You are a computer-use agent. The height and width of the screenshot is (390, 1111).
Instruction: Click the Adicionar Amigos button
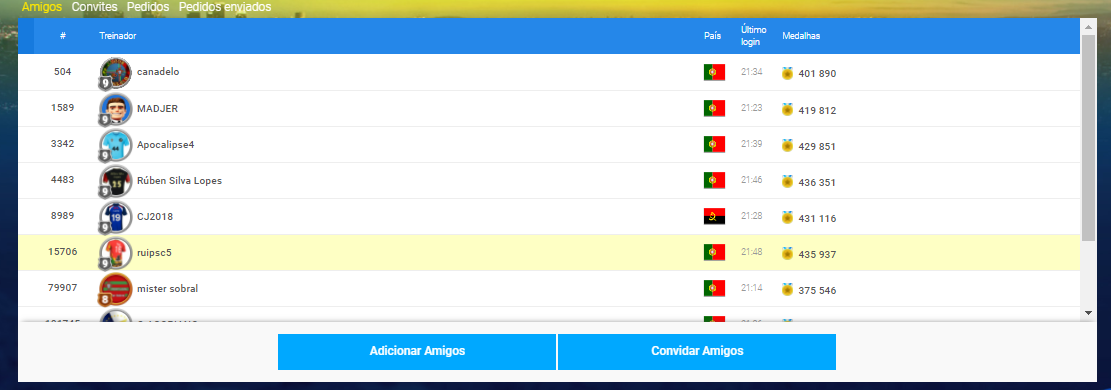[x=417, y=352]
